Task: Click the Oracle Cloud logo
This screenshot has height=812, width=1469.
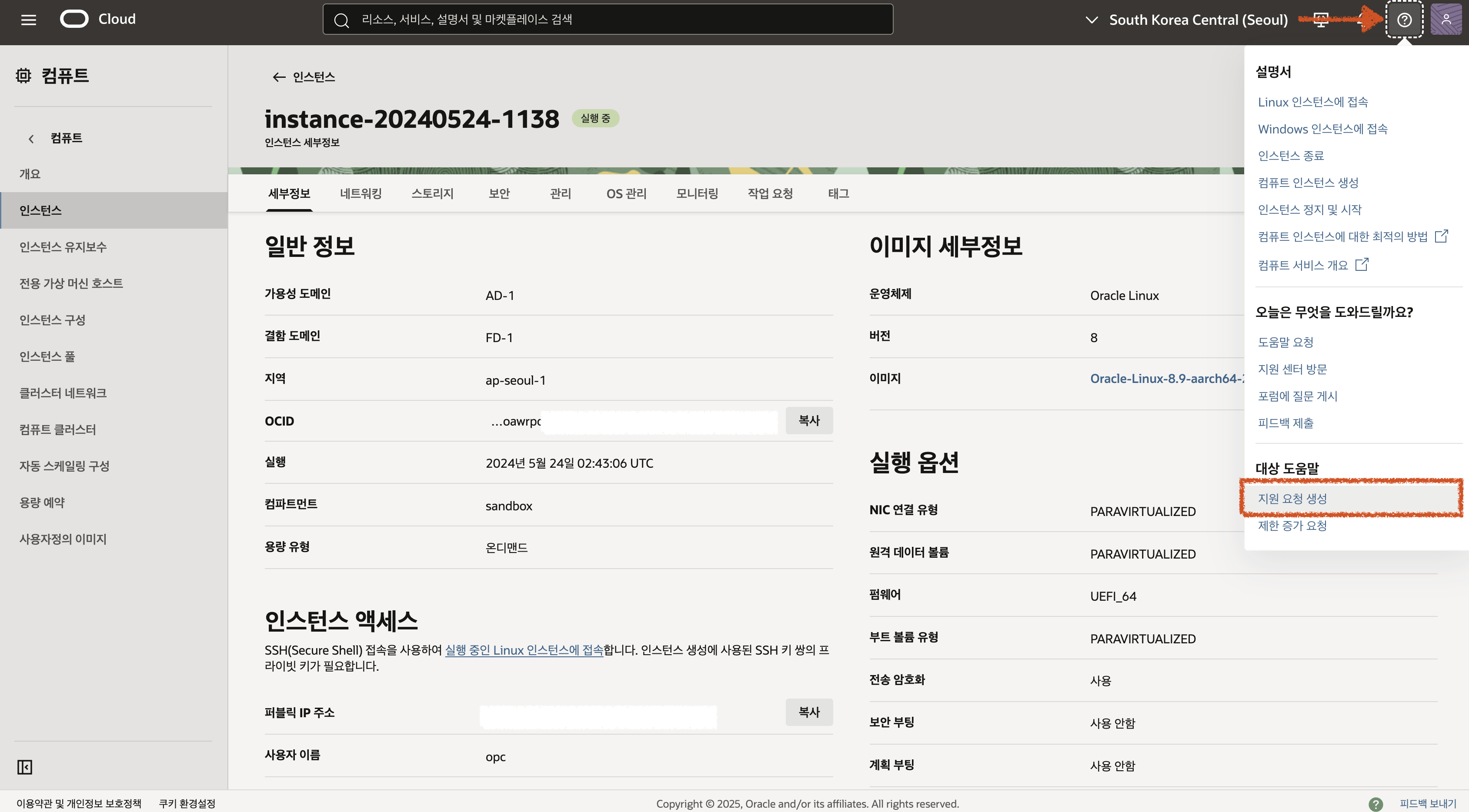Action: pos(74,20)
